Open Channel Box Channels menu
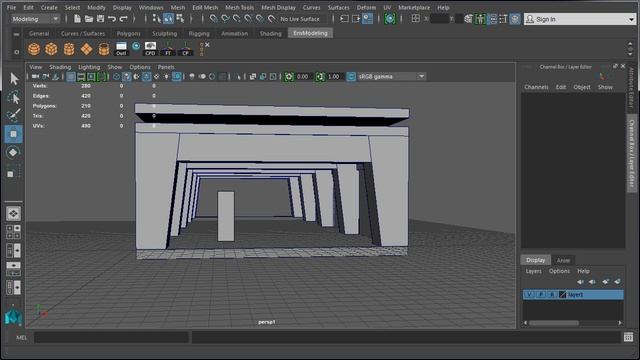Screen dimensions: 640x360 (536, 87)
